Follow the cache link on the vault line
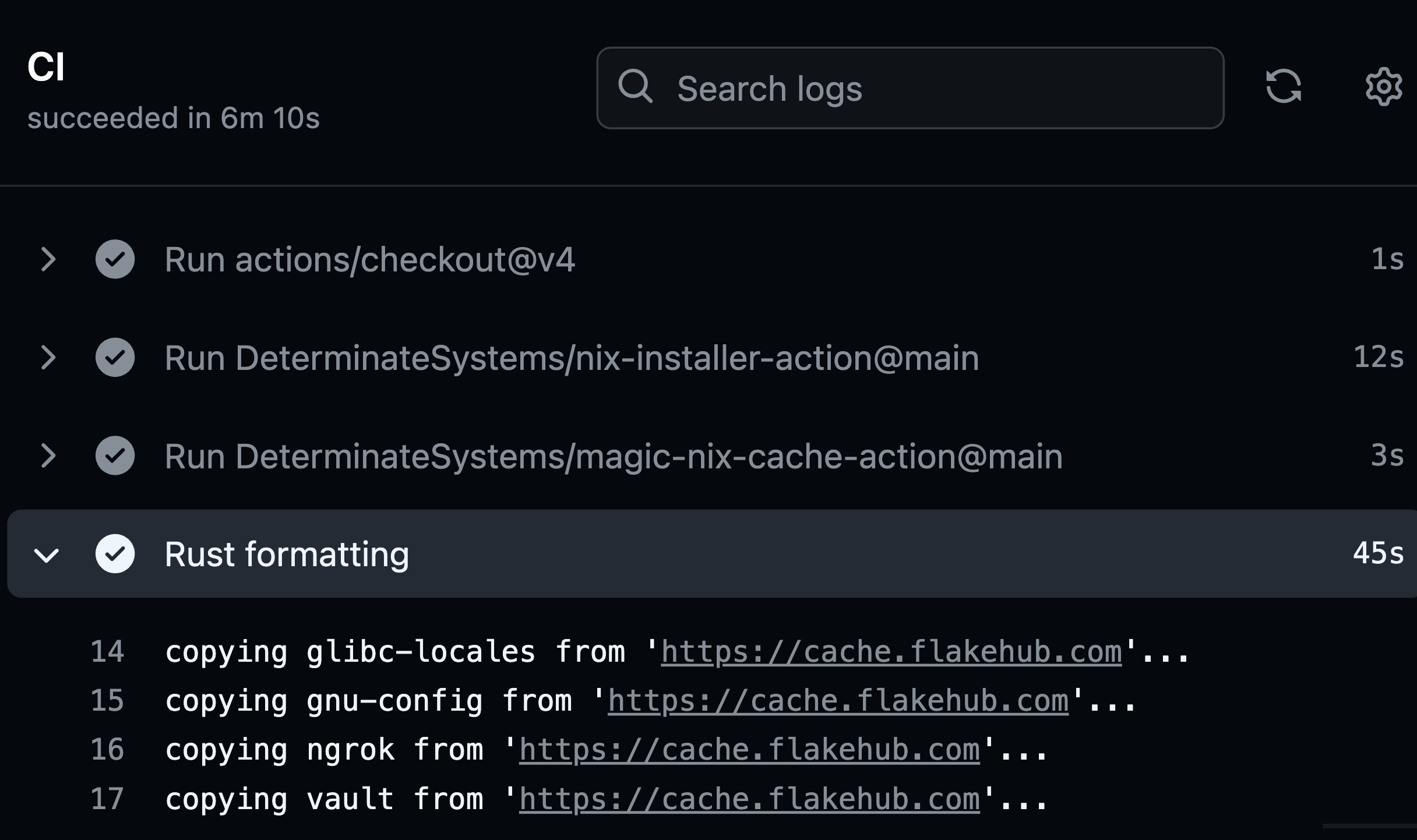 click(x=749, y=799)
